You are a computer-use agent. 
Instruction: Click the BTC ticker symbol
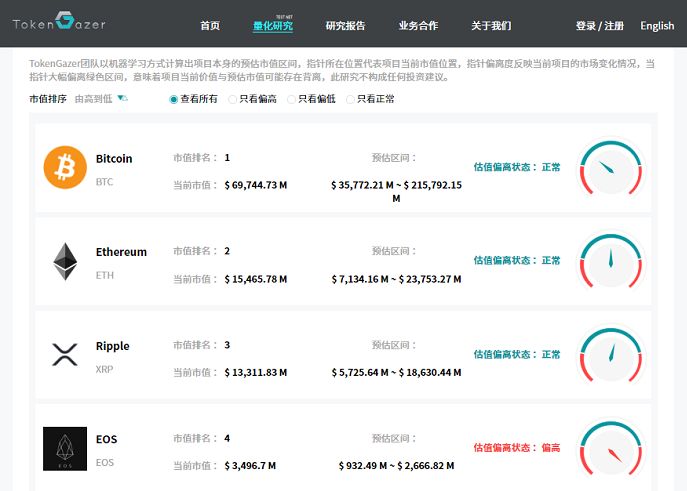pos(104,182)
